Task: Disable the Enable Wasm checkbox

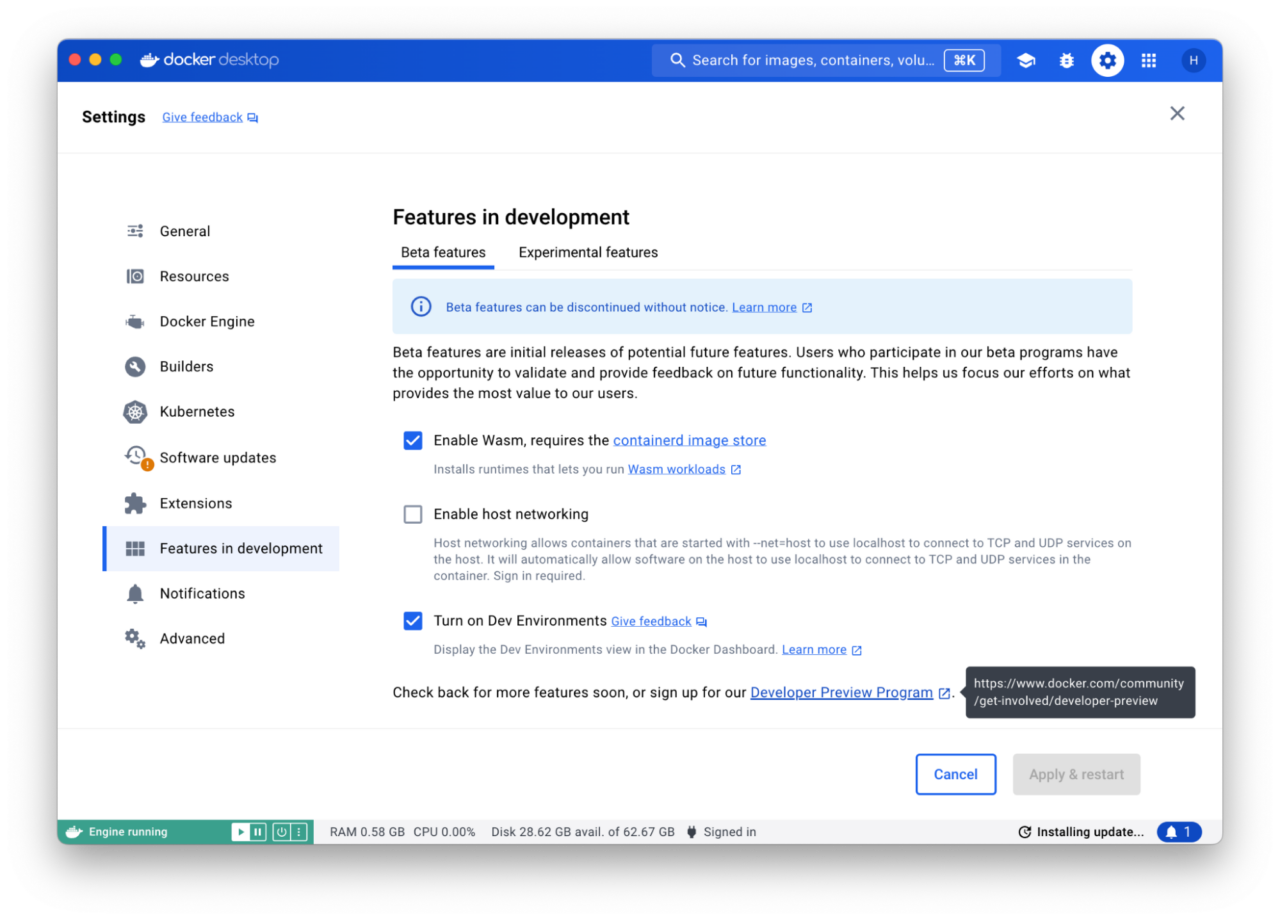Action: [413, 440]
